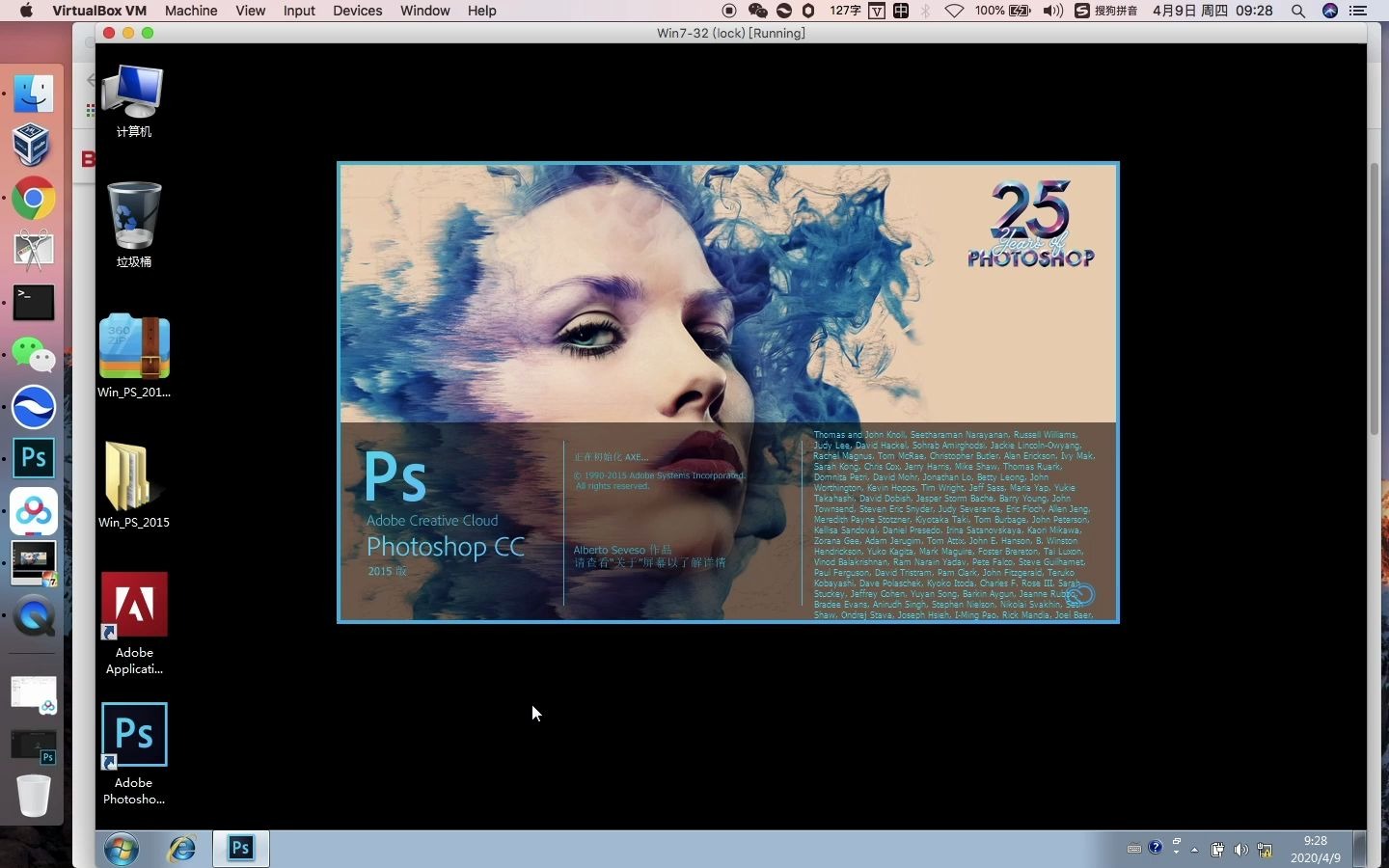The image size is (1389, 868).
Task: Select the Win_PS_2015 folder on the desktop
Action: [x=133, y=485]
